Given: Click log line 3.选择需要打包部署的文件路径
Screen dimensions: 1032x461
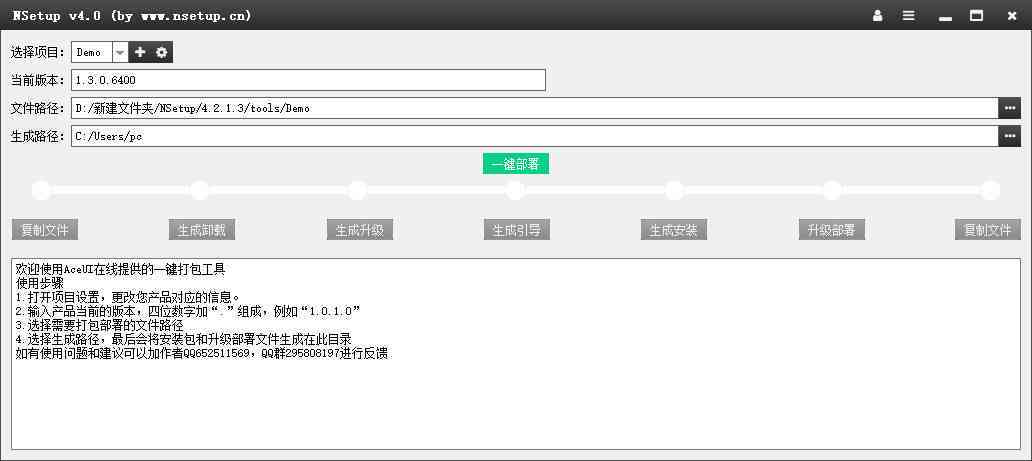Looking at the screenshot, I should point(99,325).
